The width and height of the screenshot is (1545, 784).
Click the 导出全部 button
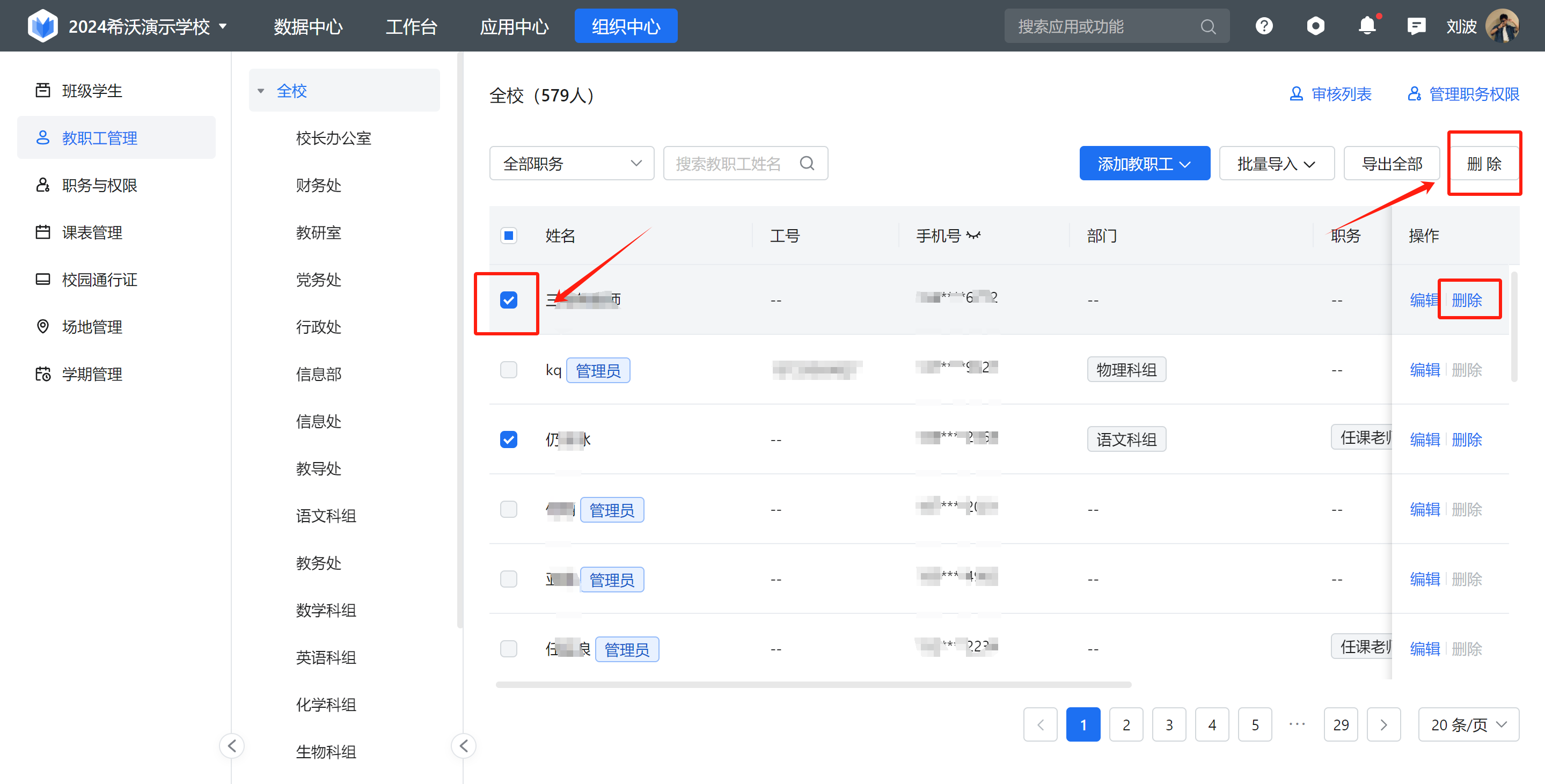point(1392,163)
